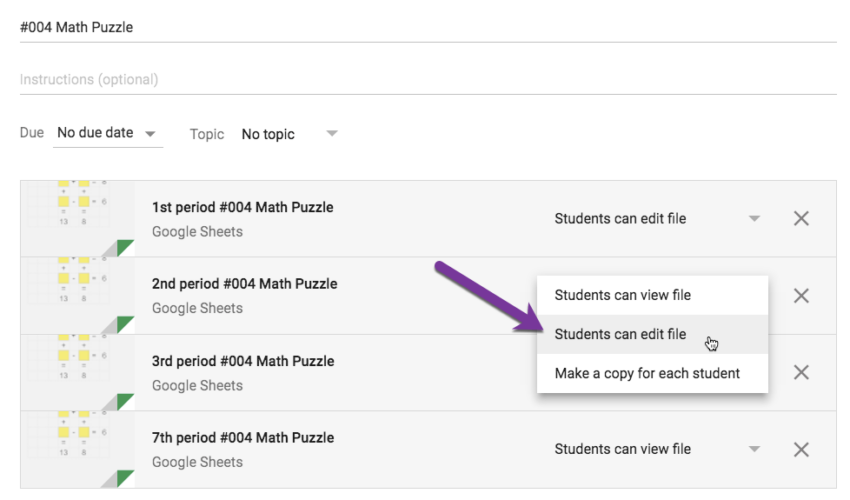Image resolution: width=850 pixels, height=500 pixels.
Task: Expand permission dropdown arrow for 1st period file
Action: (754, 219)
